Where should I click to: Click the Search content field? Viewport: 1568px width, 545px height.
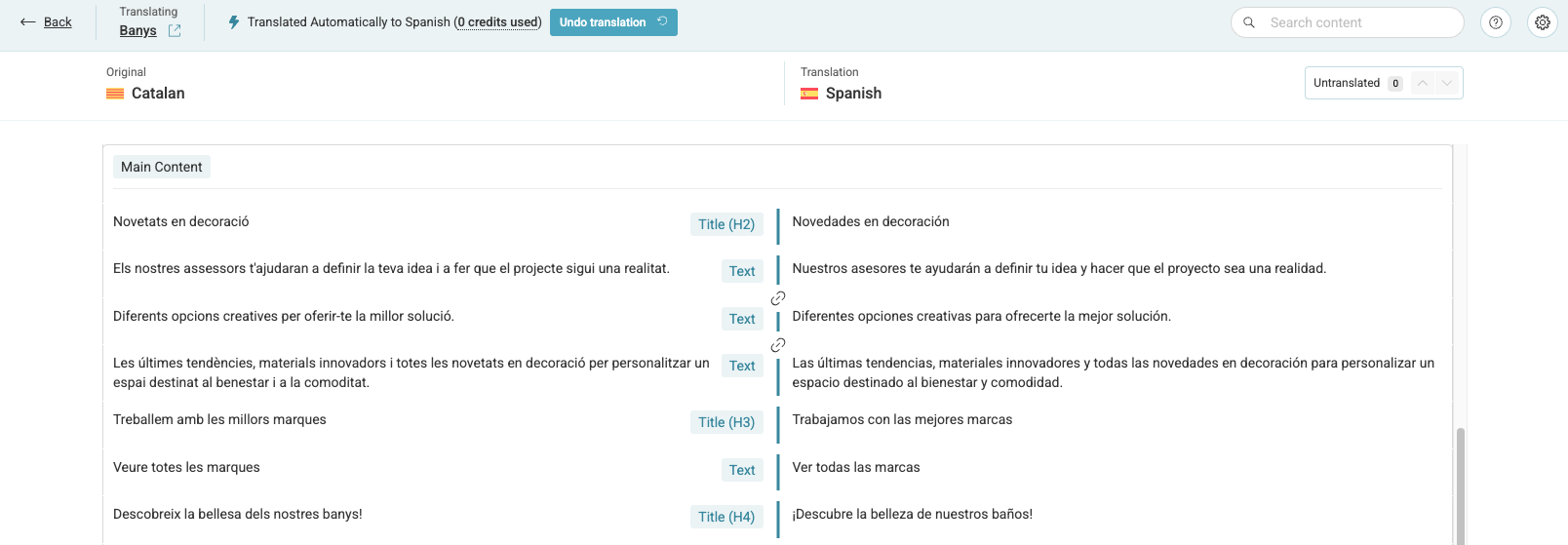tap(1348, 22)
